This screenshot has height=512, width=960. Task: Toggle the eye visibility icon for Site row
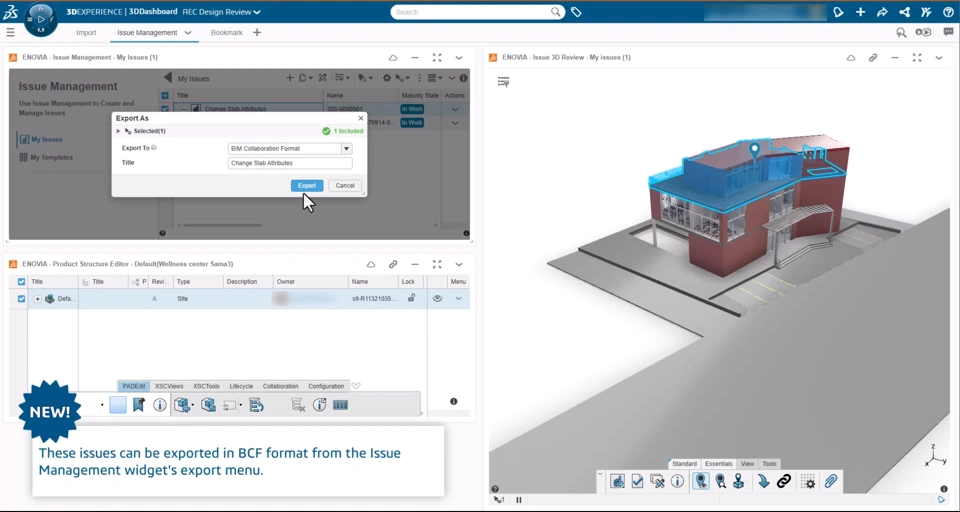(437, 298)
